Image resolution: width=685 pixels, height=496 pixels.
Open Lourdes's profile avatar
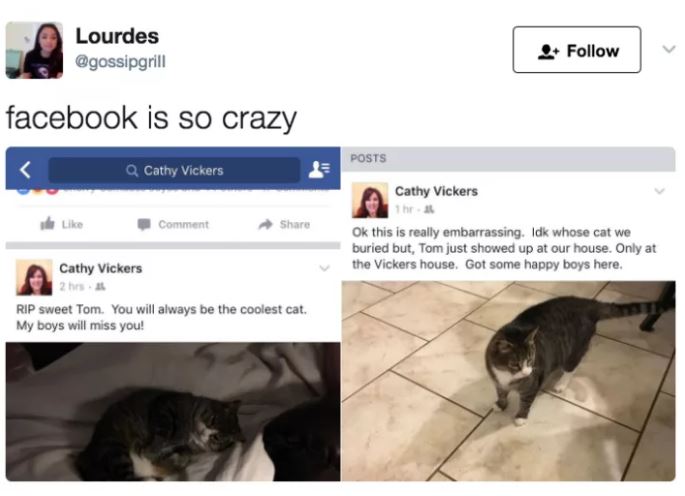34,50
